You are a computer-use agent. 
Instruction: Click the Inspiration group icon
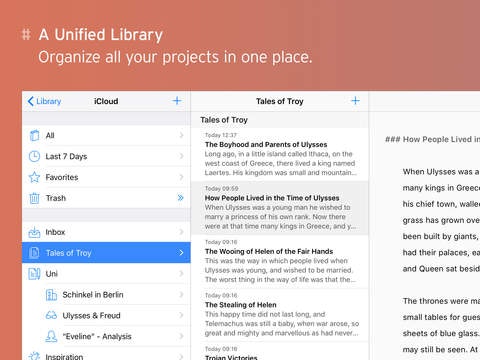[34, 356]
